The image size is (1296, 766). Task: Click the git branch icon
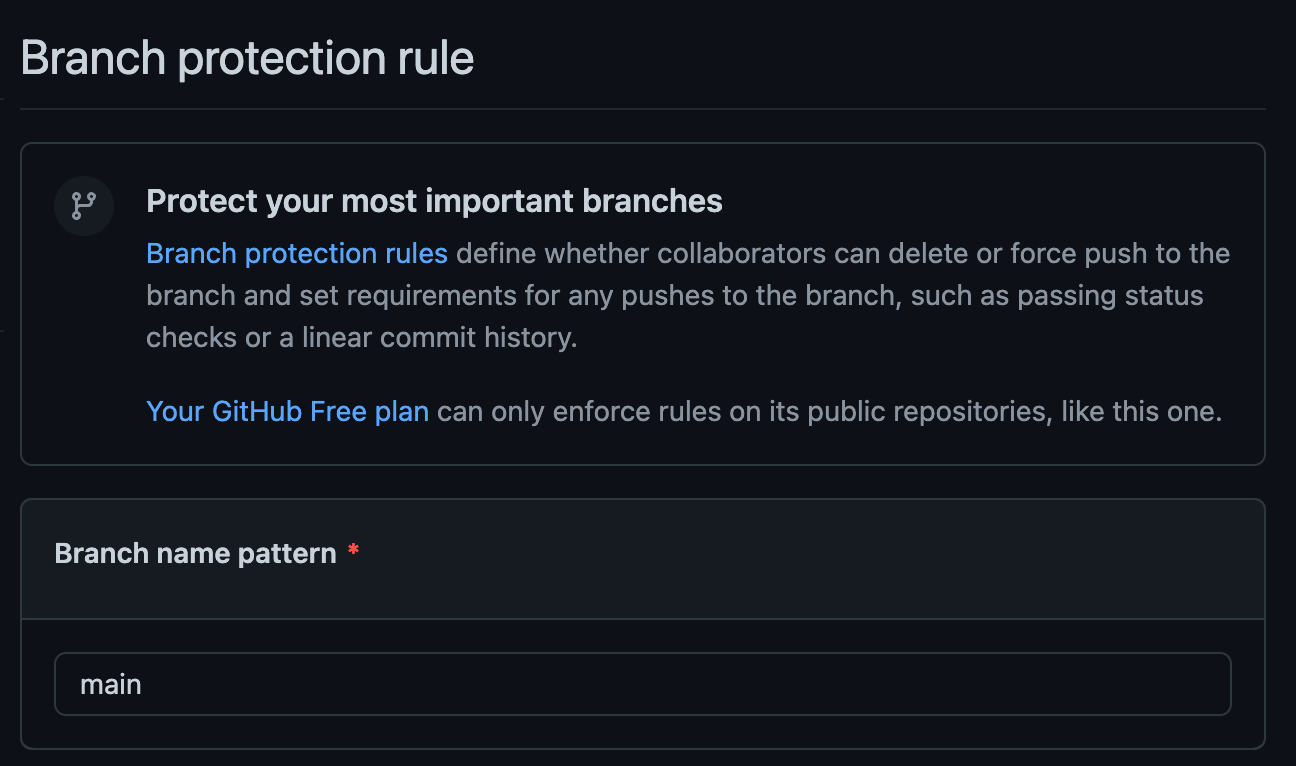click(x=83, y=206)
